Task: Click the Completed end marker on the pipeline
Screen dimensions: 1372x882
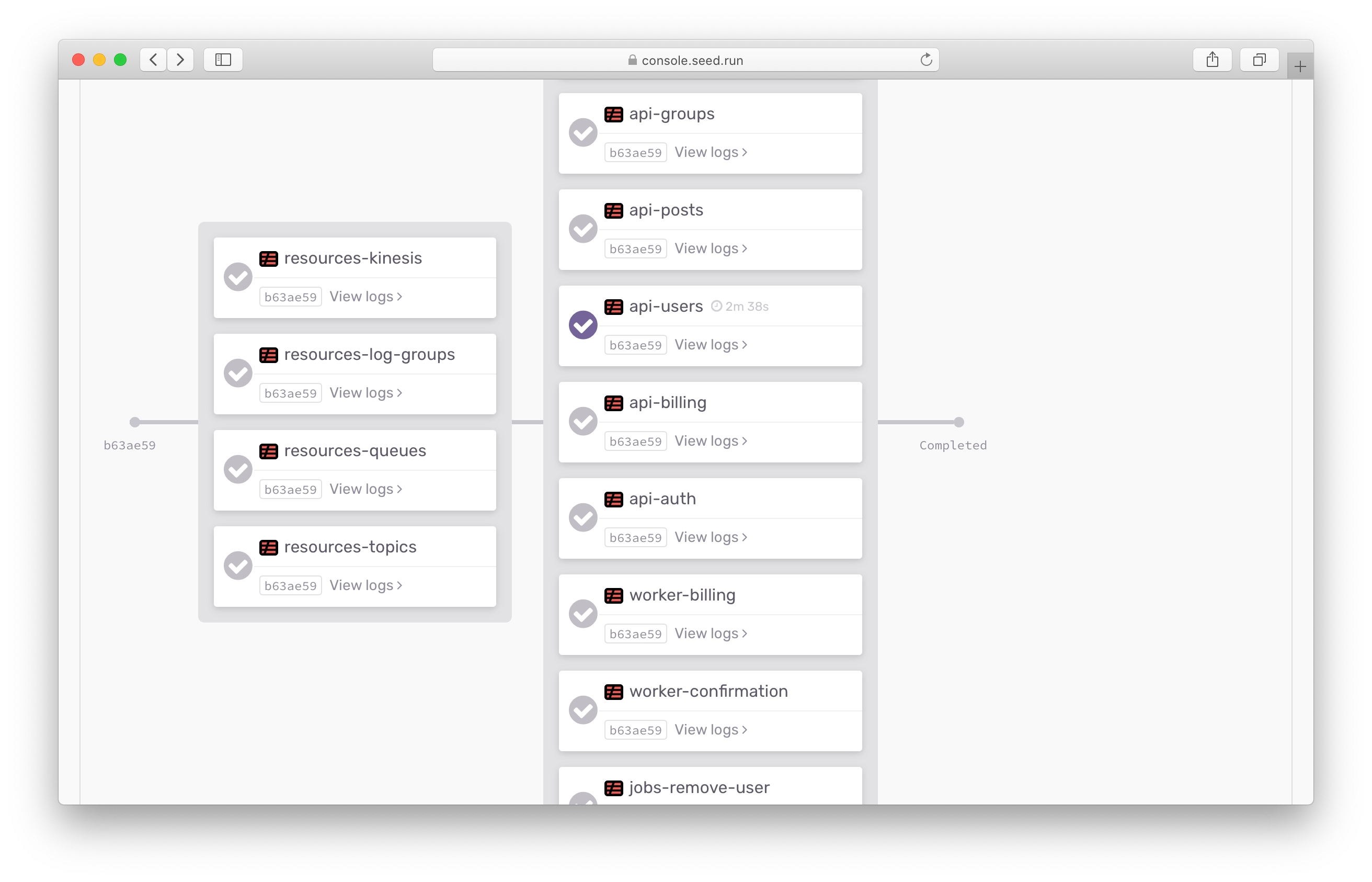Action: [958, 422]
